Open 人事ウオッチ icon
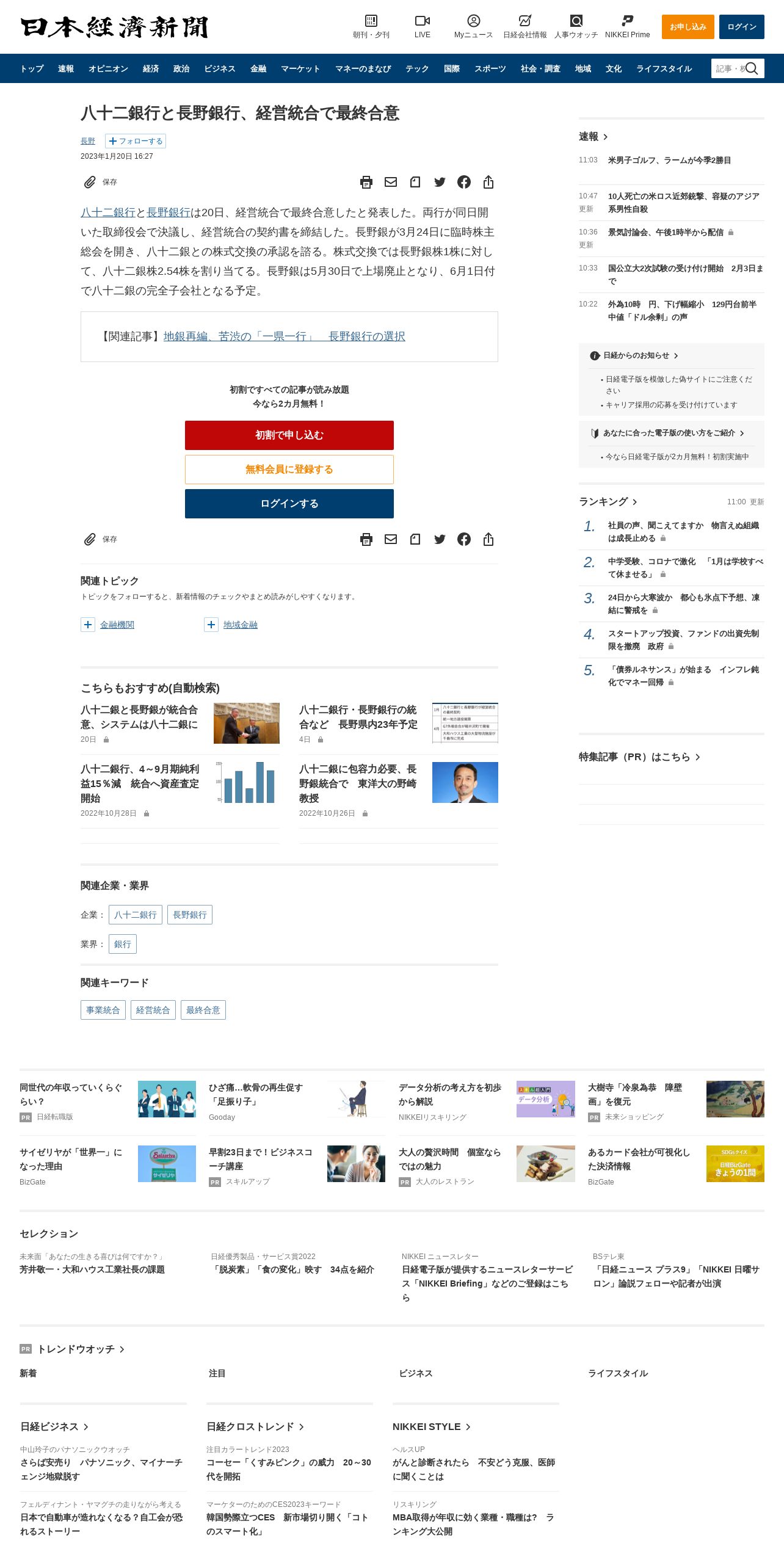Screen dimensions: 784x1568 [576, 21]
